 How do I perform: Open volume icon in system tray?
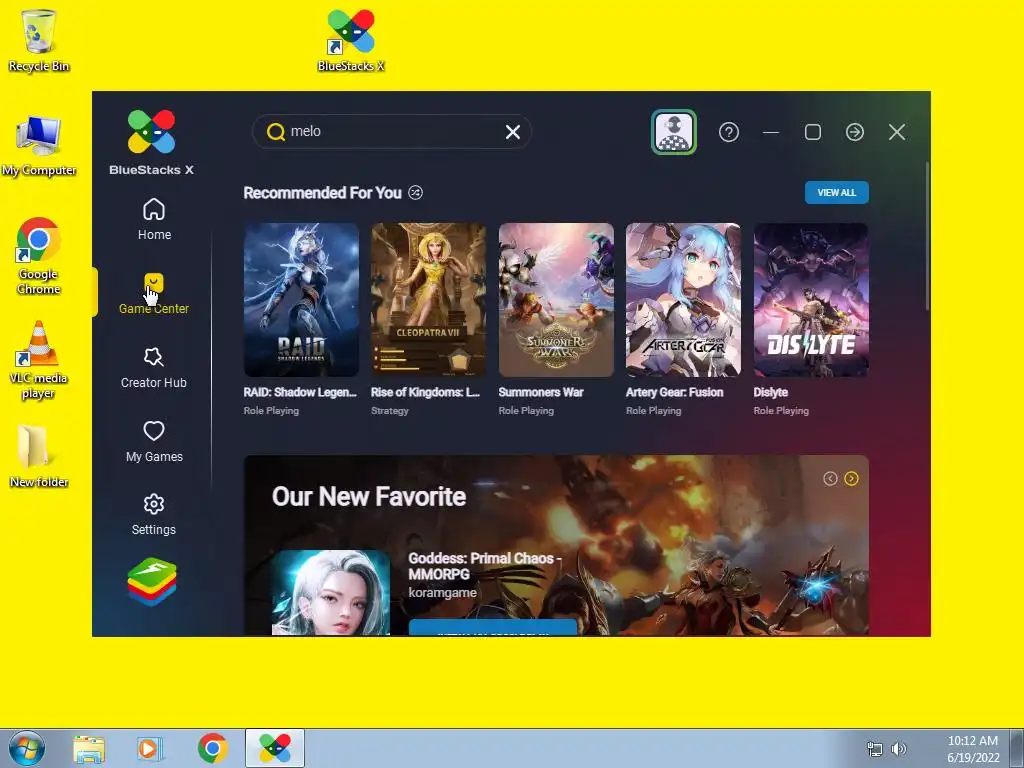[x=899, y=749]
